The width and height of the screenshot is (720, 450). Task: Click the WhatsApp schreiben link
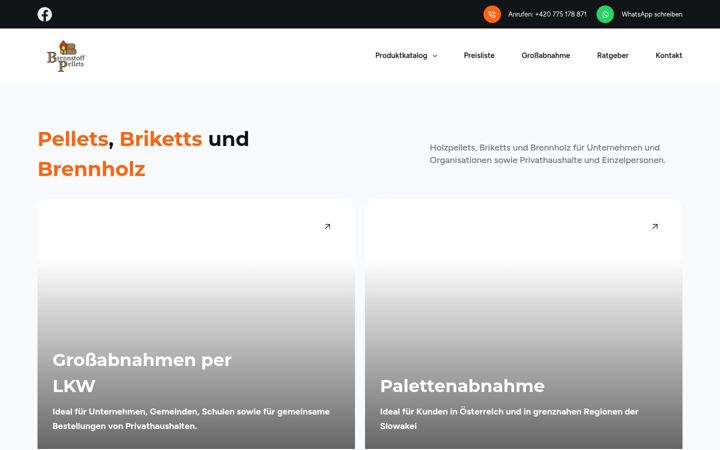coord(652,14)
